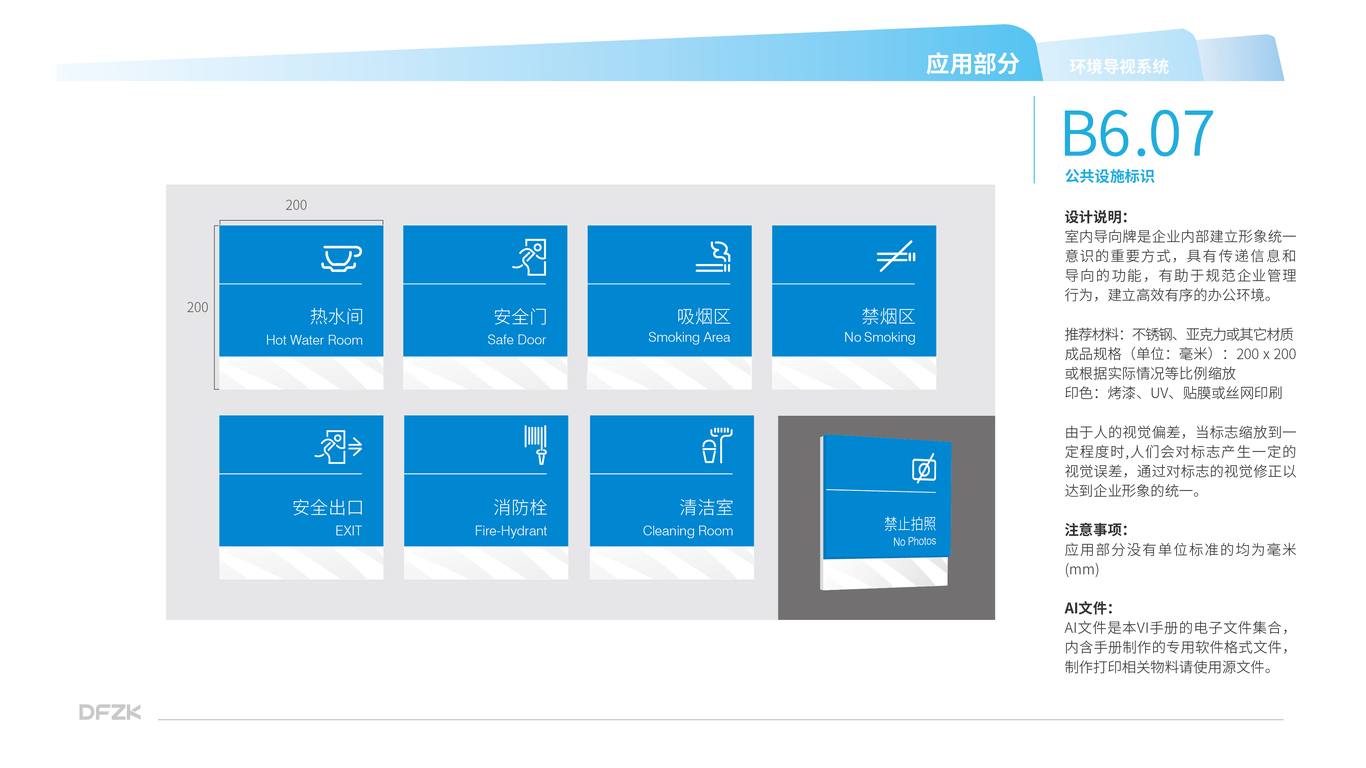The height and width of the screenshot is (768, 1366).
Task: Click the exit arrow icon on EXIT sign
Action: click(x=338, y=447)
